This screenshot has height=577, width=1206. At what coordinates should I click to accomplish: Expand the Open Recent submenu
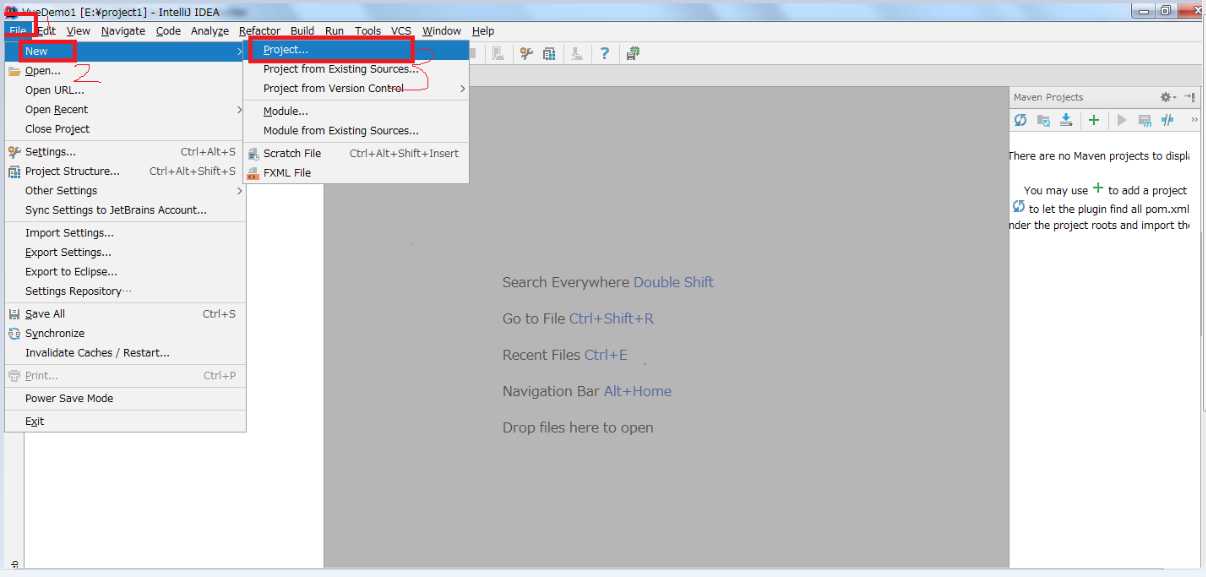[x=125, y=109]
